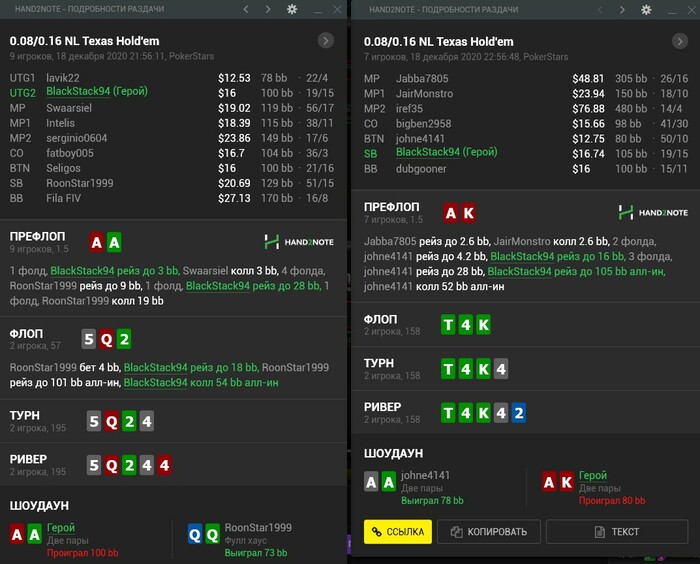The height and width of the screenshot is (564, 700).
Task: Click 41/30 stats for bigben2958
Action: tap(674, 124)
